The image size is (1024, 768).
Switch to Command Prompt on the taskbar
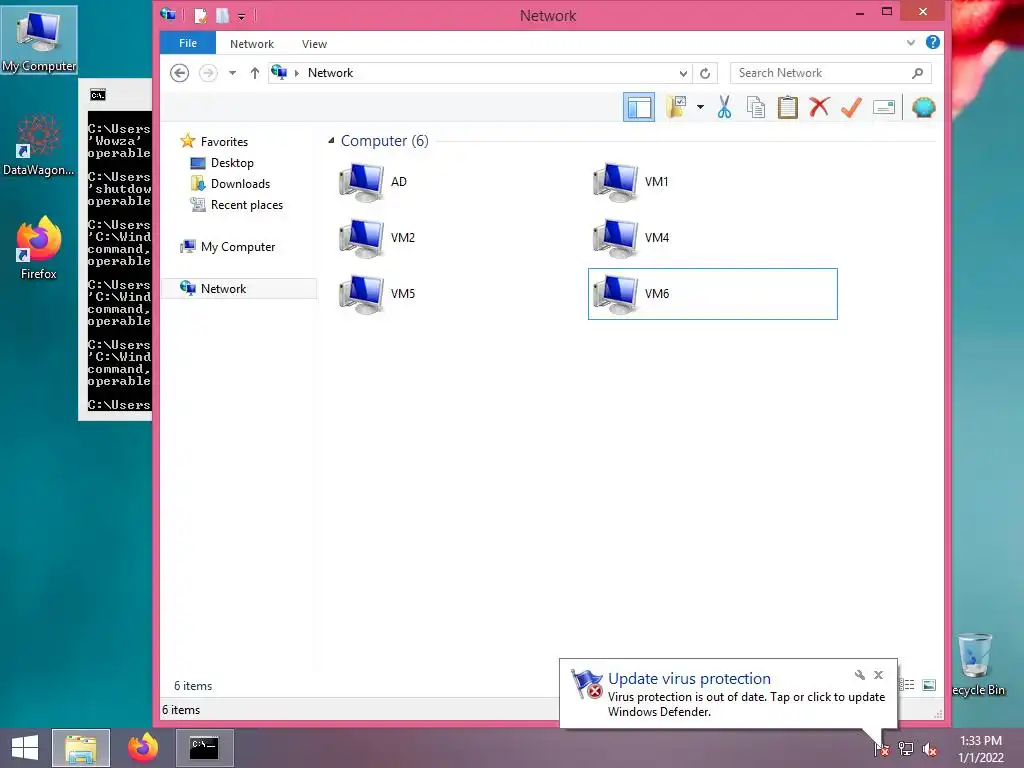point(204,748)
